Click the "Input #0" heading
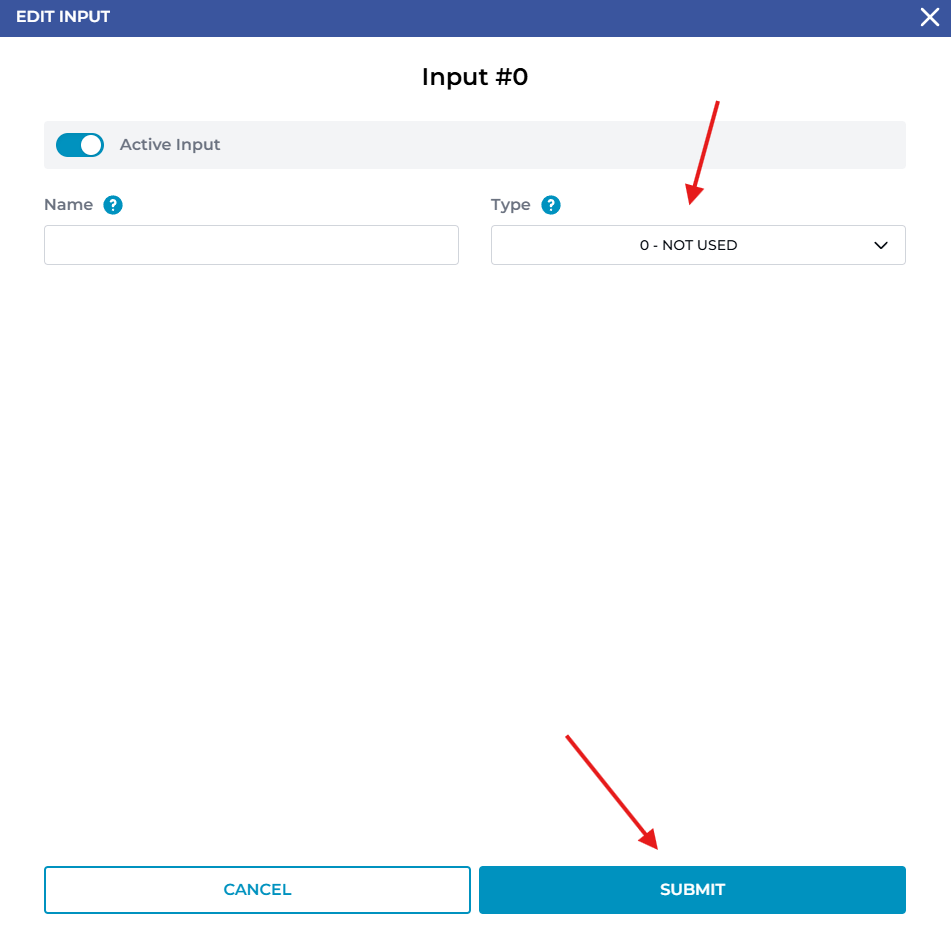Screen dimensions: 951x949 click(475, 77)
